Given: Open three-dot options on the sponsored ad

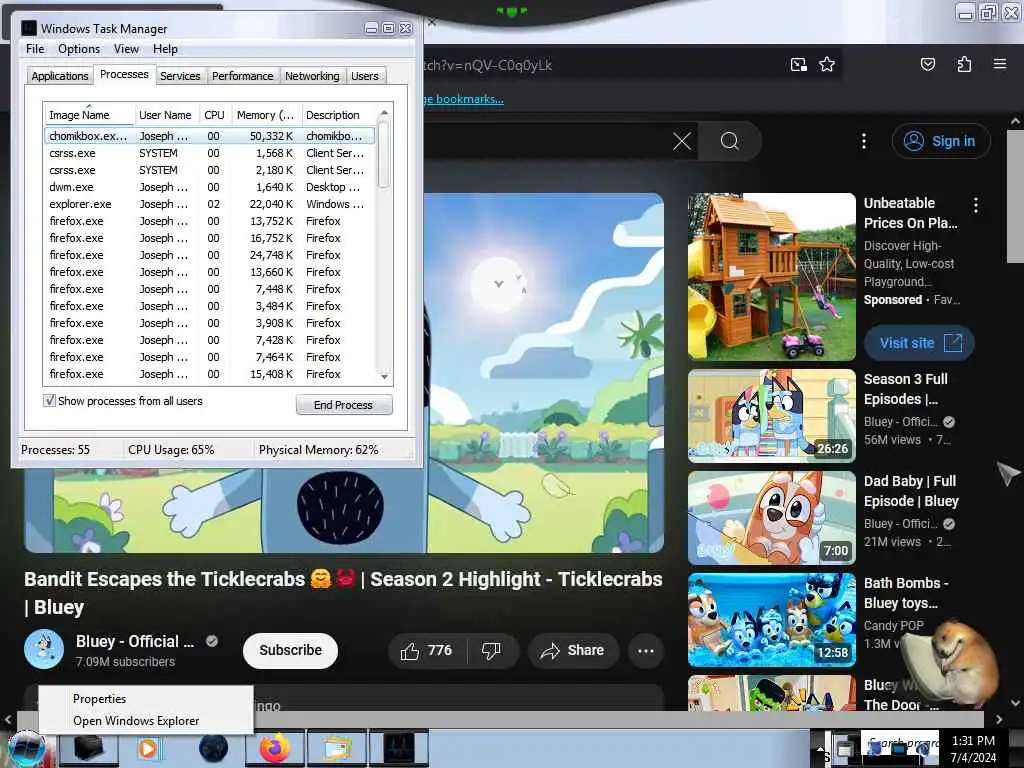Looking at the screenshot, I should [976, 205].
